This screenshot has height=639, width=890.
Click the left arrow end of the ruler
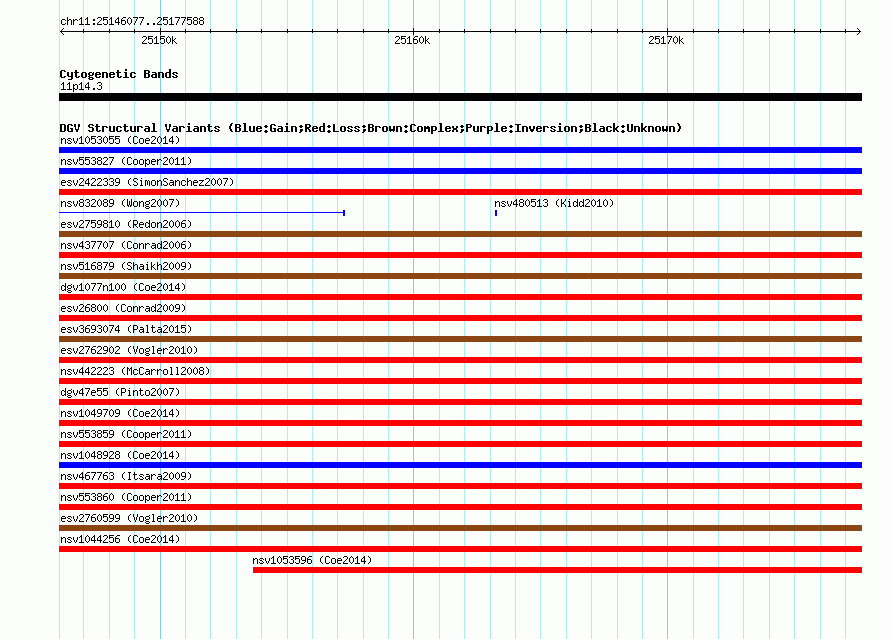tap(62, 31)
